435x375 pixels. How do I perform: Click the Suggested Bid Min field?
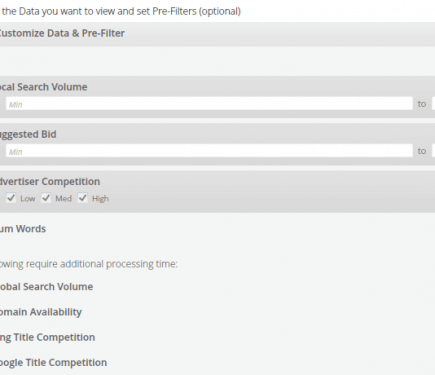209,151
